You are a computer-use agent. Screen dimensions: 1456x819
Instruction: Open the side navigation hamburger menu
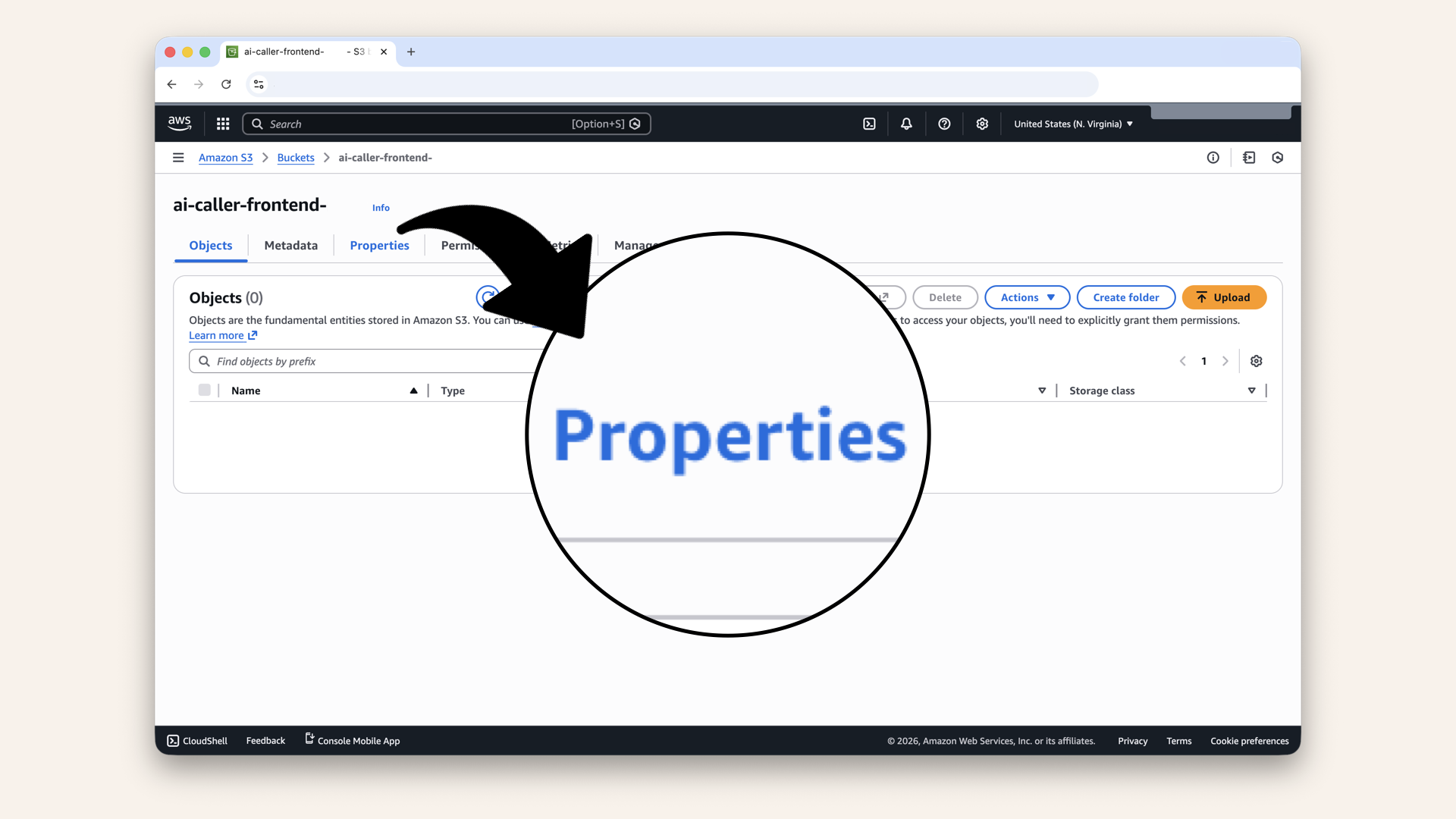click(178, 157)
